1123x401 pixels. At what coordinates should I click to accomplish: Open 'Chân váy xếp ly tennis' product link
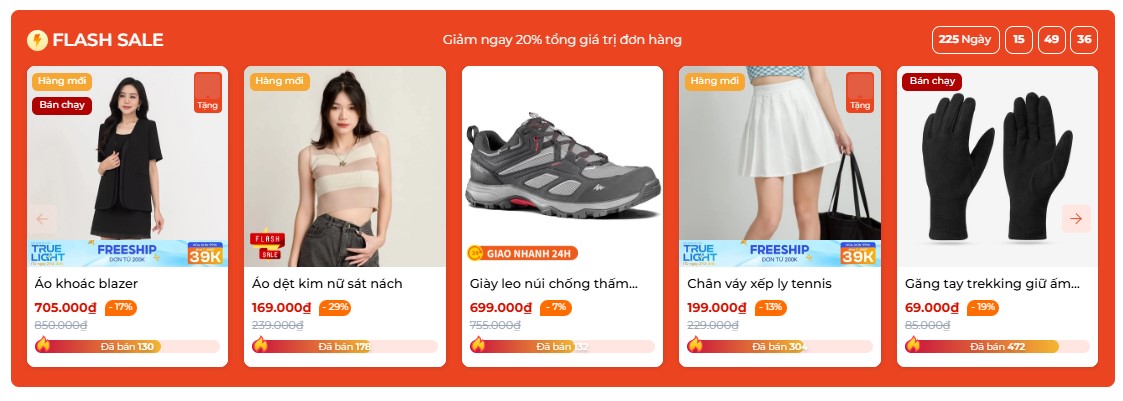pos(759,284)
